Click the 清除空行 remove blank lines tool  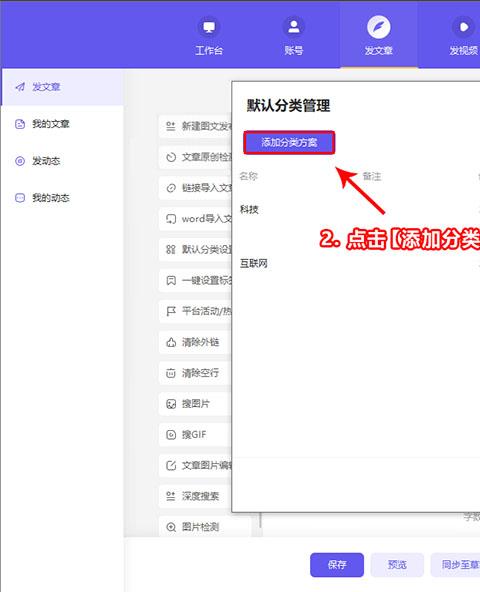pyautogui.click(x=195, y=373)
